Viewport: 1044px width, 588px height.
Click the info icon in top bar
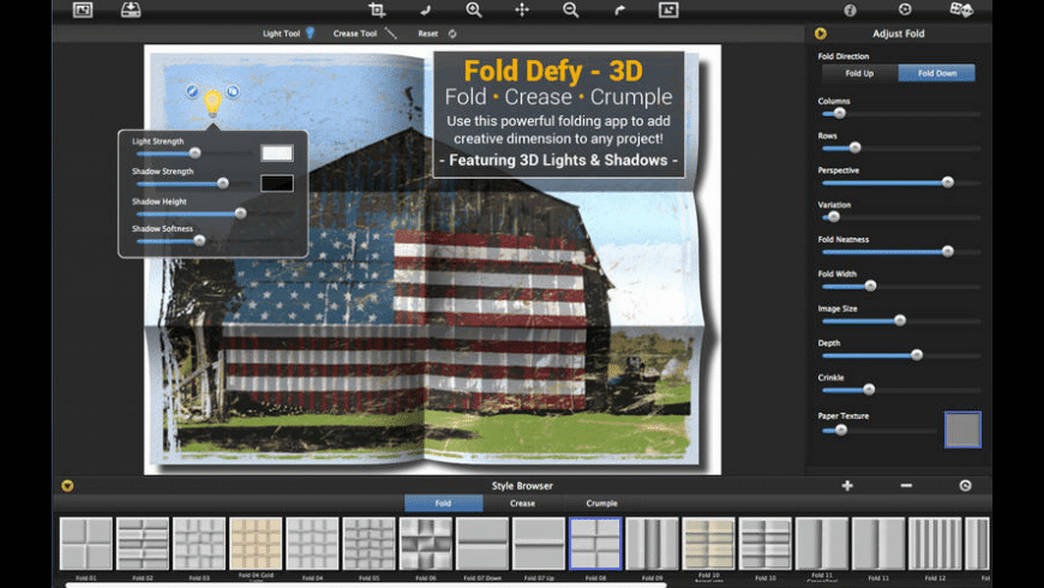(850, 10)
